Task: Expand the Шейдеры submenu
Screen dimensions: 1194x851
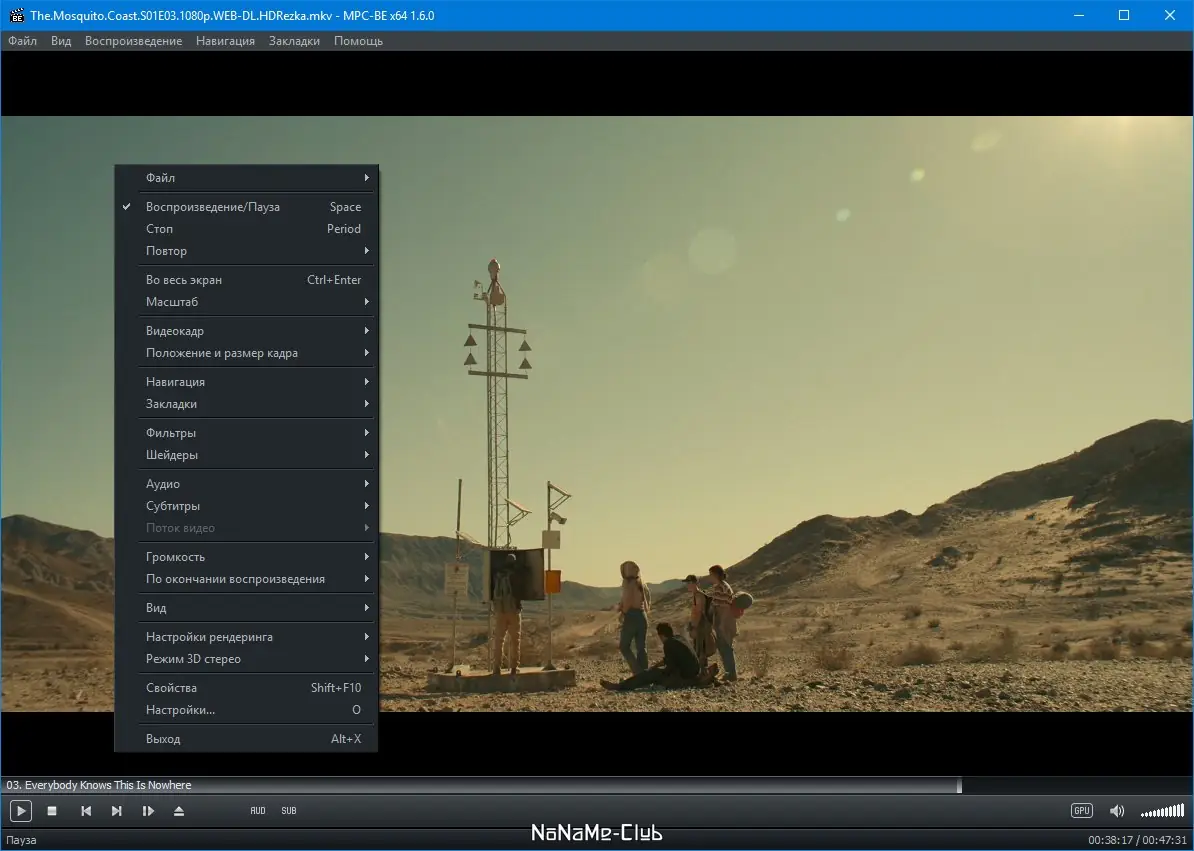Action: point(246,455)
